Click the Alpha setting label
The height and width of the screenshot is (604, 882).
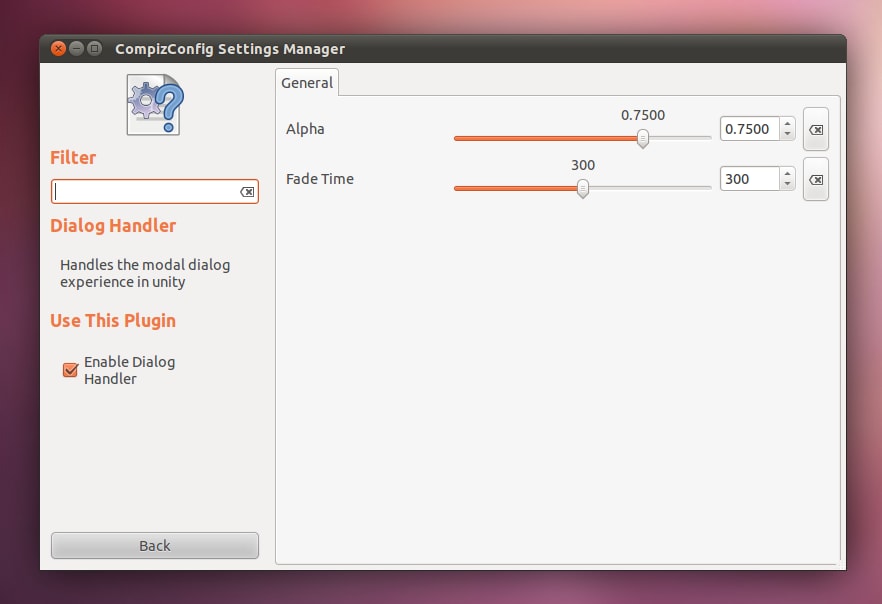click(305, 129)
